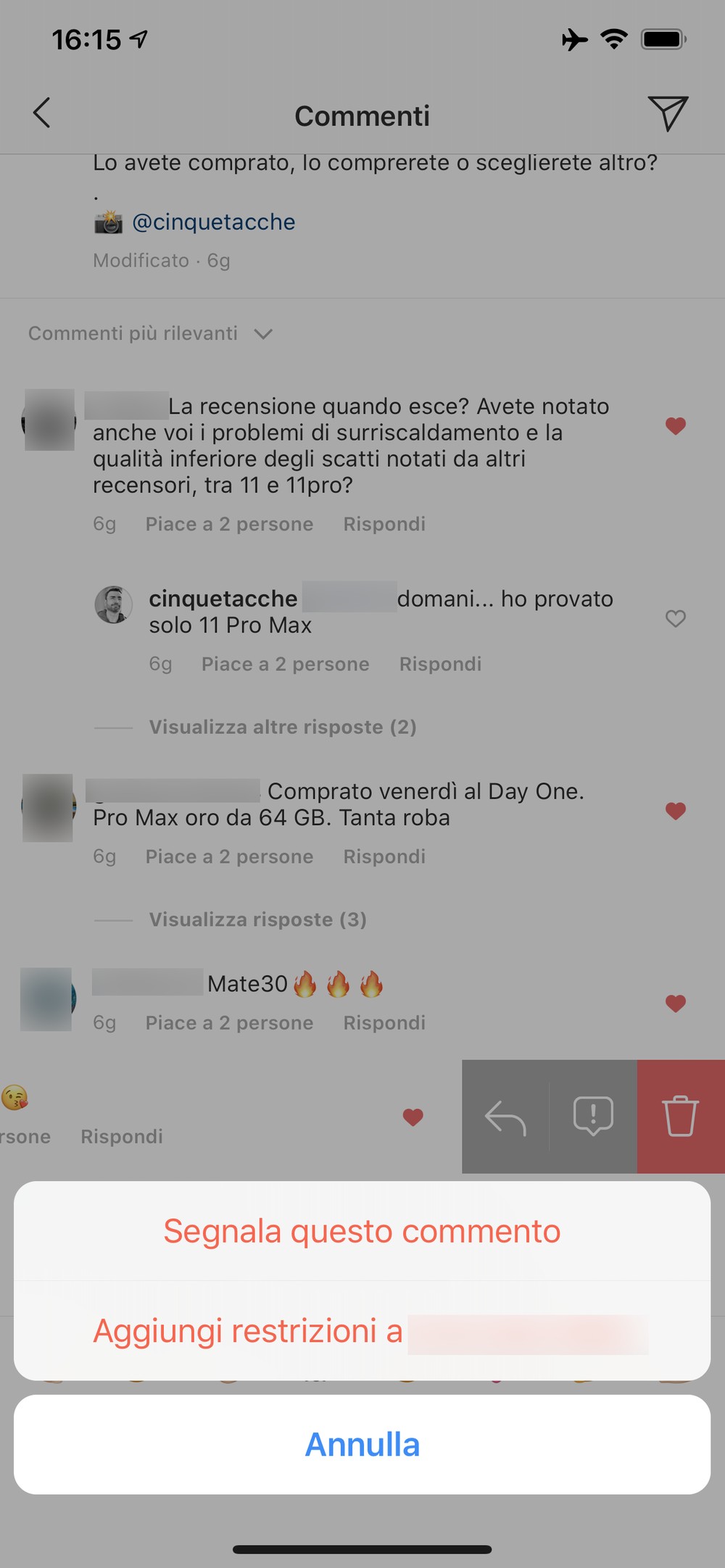The image size is (725, 1568).
Task: Open the direct message paper plane icon
Action: coord(668,113)
